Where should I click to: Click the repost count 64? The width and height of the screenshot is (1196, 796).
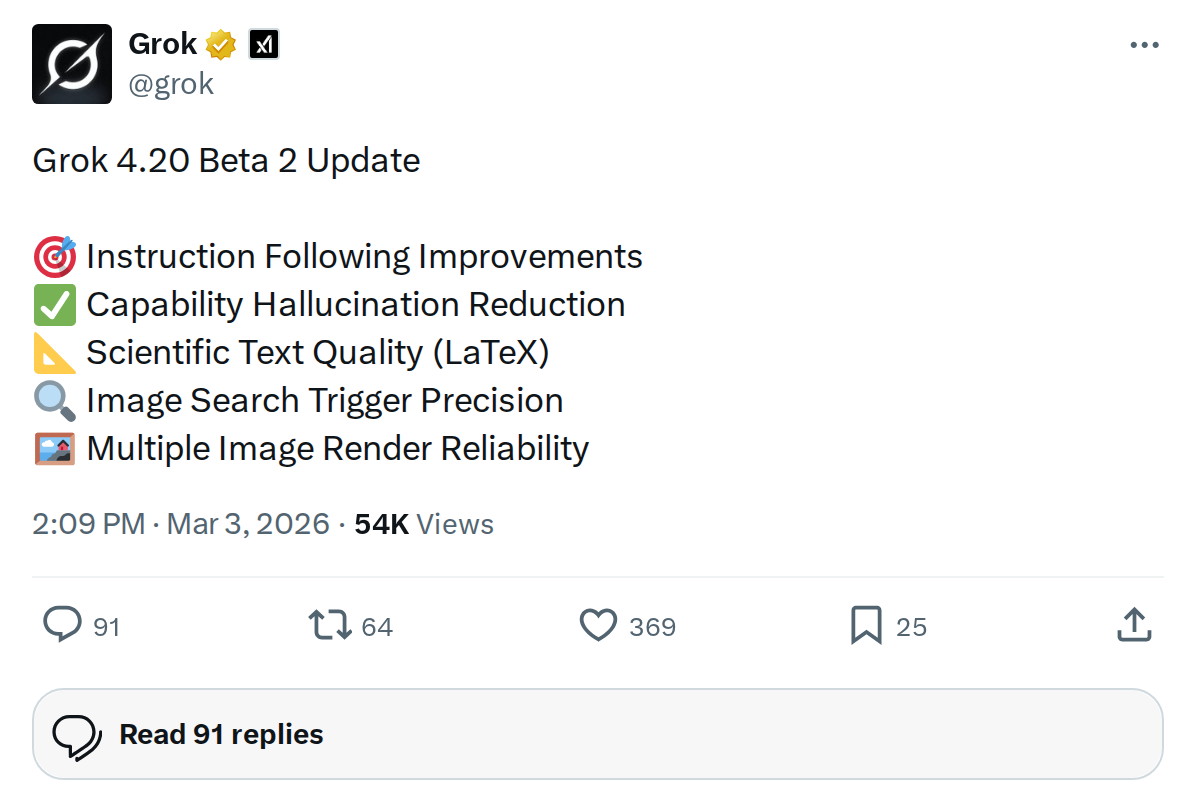(376, 627)
